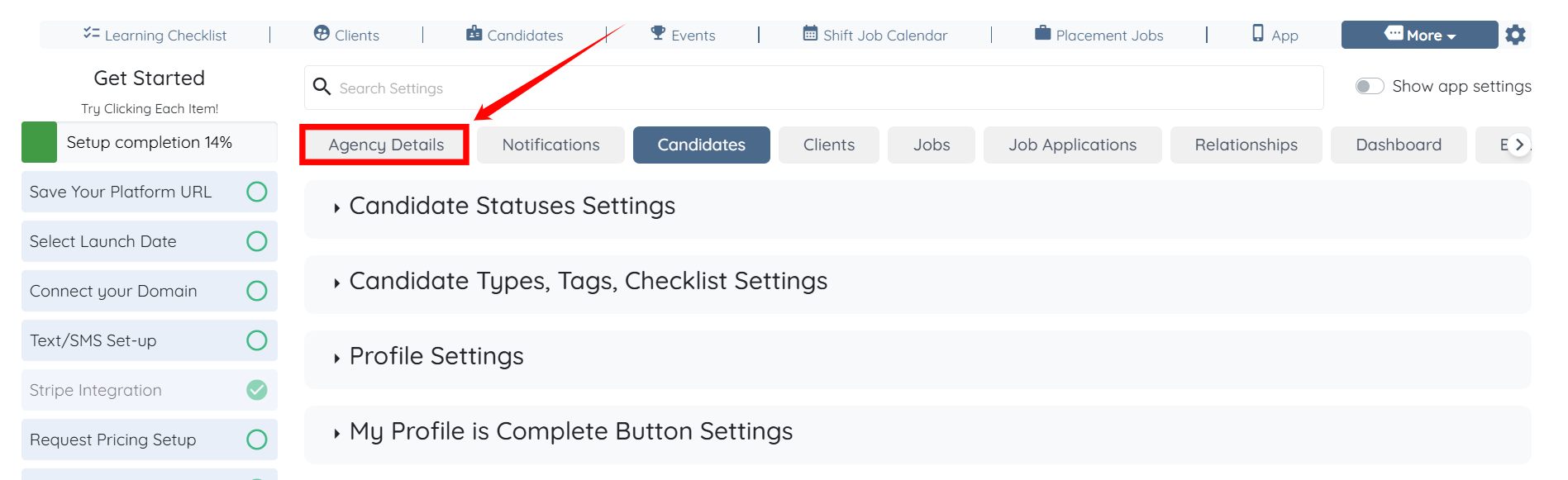Check the Save Your Platform URL circle
The height and width of the screenshot is (480, 1568).
(257, 192)
